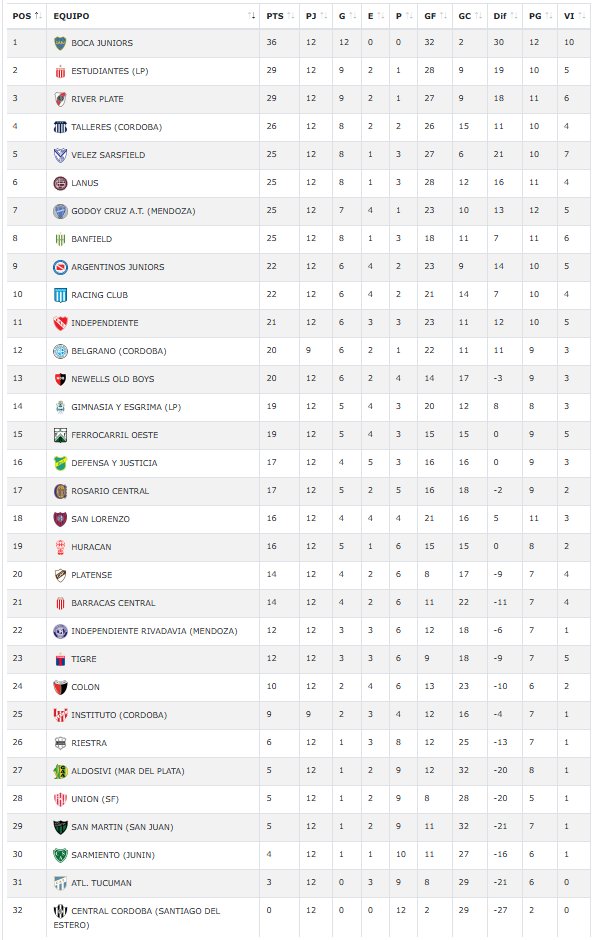
Task: Click the Colon club shield icon
Action: [60, 687]
